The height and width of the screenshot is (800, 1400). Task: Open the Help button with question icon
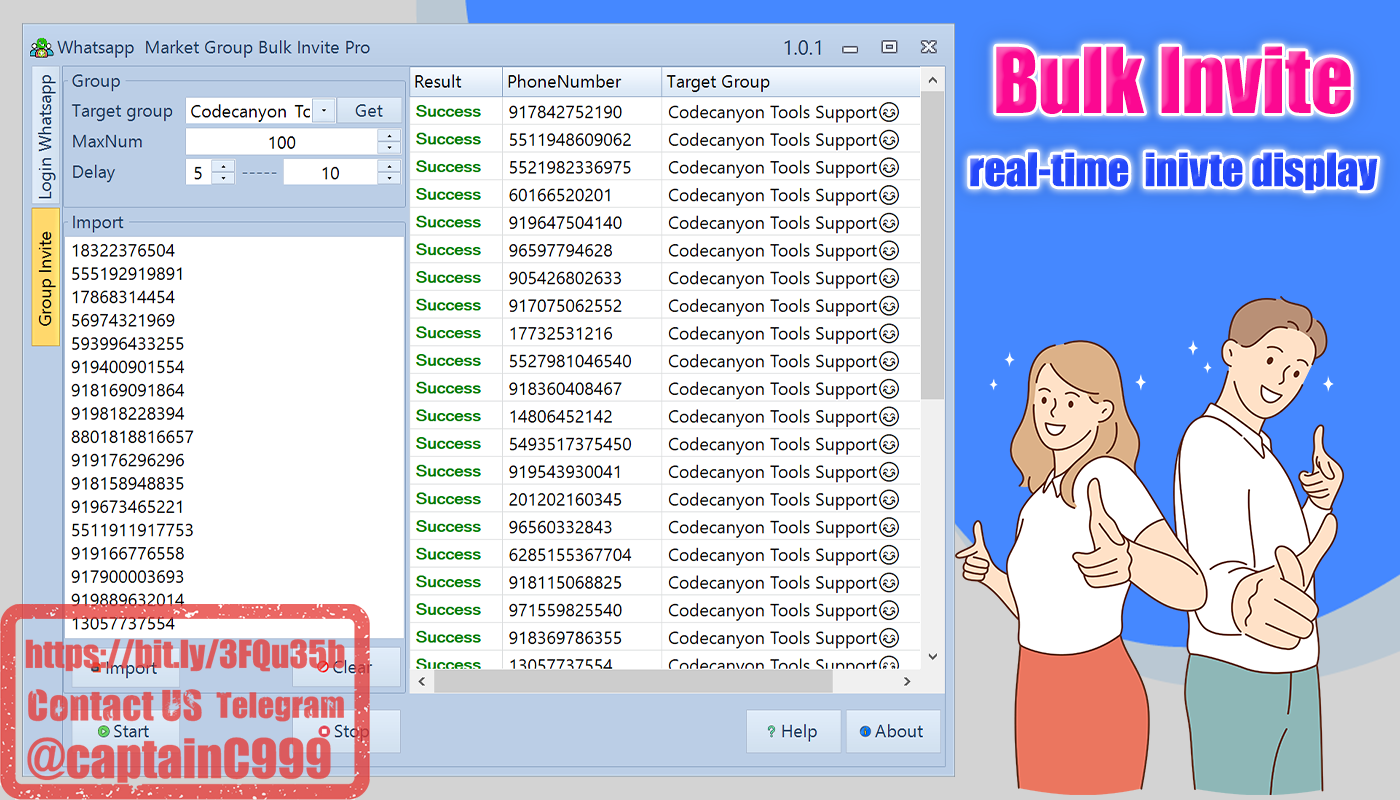pyautogui.click(x=792, y=731)
